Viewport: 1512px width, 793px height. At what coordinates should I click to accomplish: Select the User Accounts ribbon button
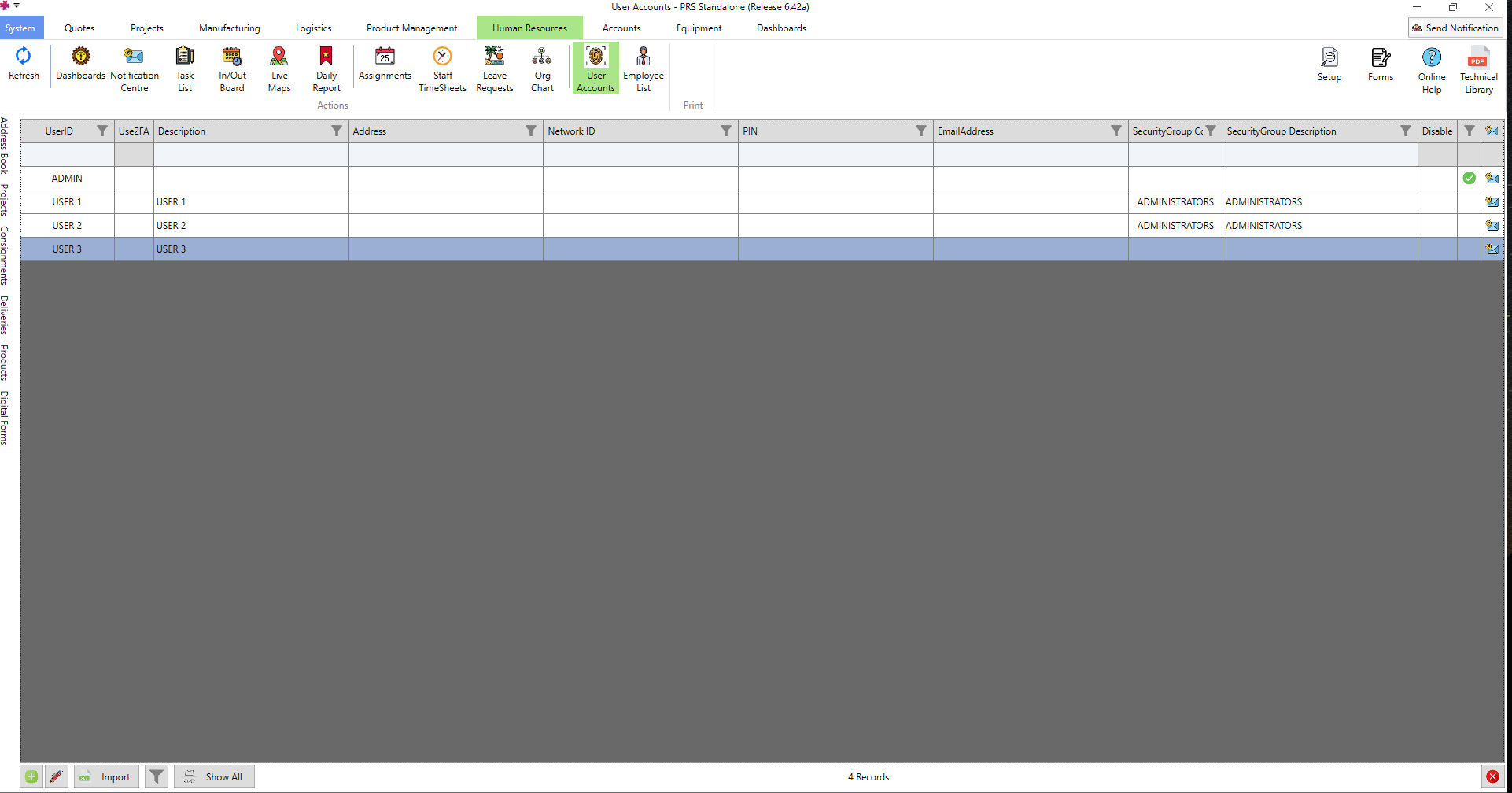coord(596,69)
